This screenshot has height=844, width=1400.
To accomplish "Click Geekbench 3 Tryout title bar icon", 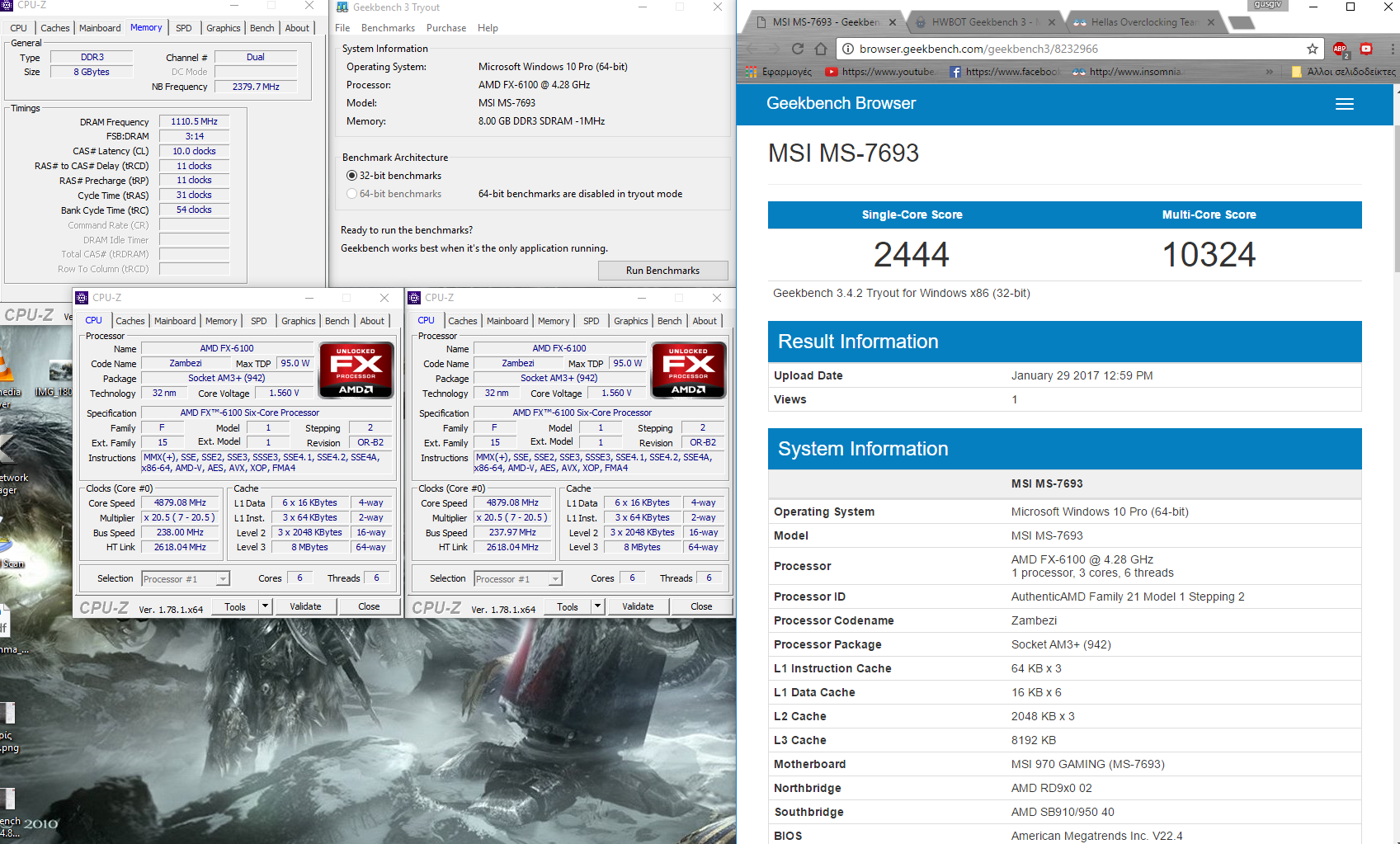I will 342,7.
